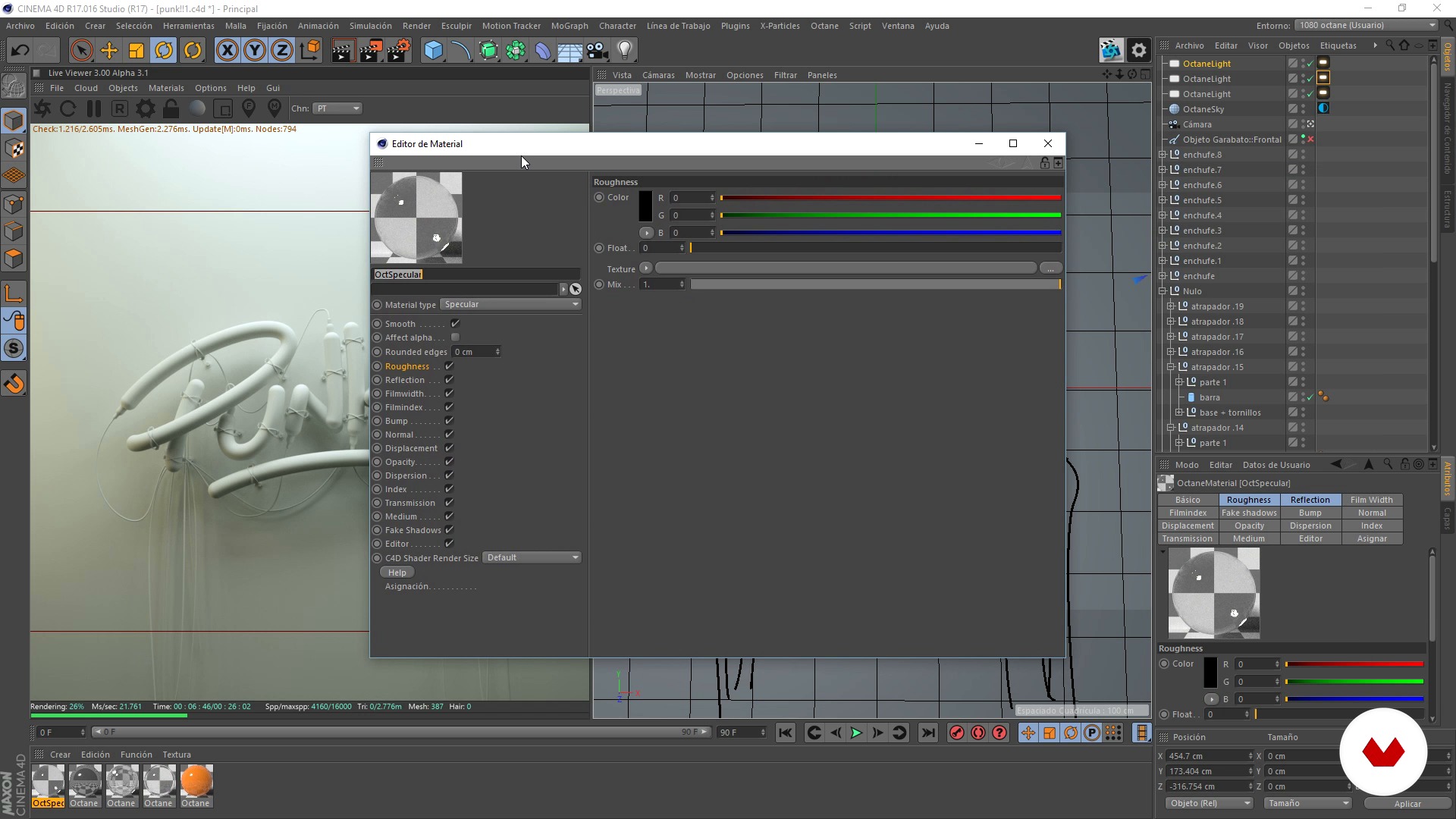Open the Textura menu in material manager
The width and height of the screenshot is (1456, 819).
177,755
